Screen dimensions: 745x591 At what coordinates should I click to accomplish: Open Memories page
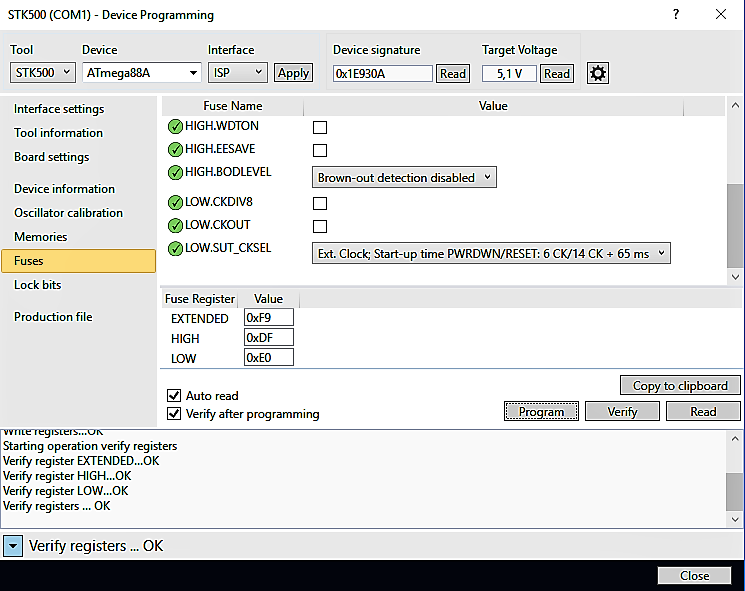pos(41,237)
